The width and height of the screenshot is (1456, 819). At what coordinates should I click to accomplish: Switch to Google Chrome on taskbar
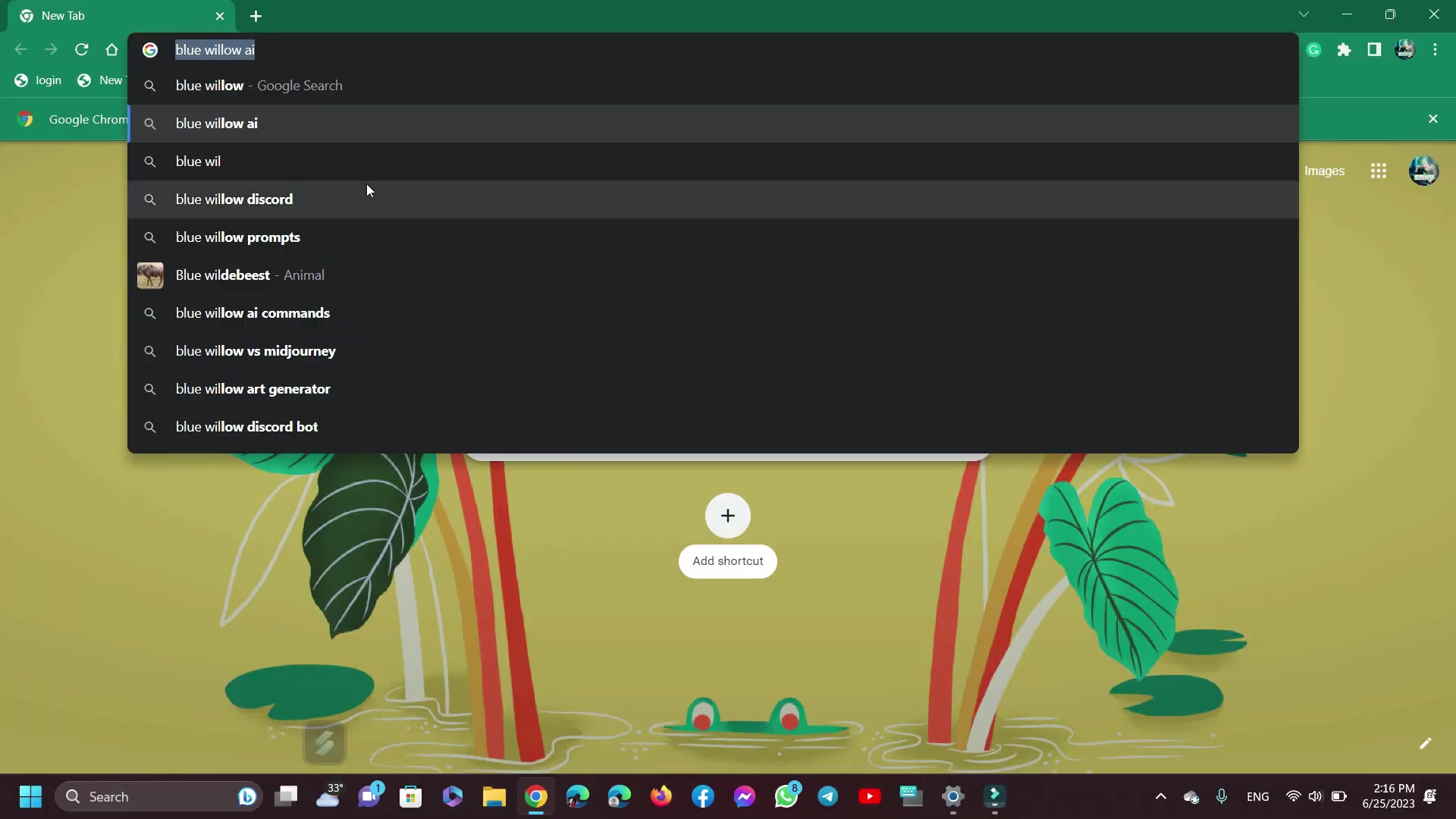(x=536, y=796)
